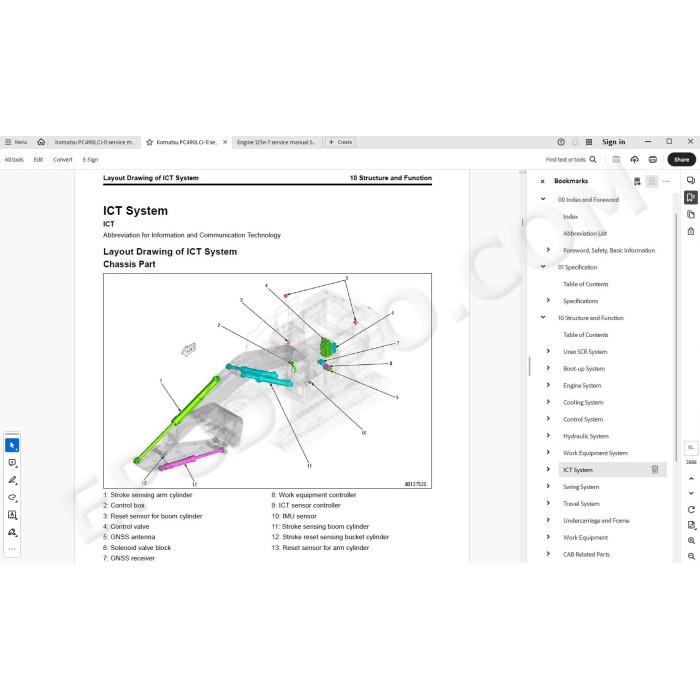The height and width of the screenshot is (700, 700).
Task: Expand the Hydraulic System bookmark
Action: 548,435
